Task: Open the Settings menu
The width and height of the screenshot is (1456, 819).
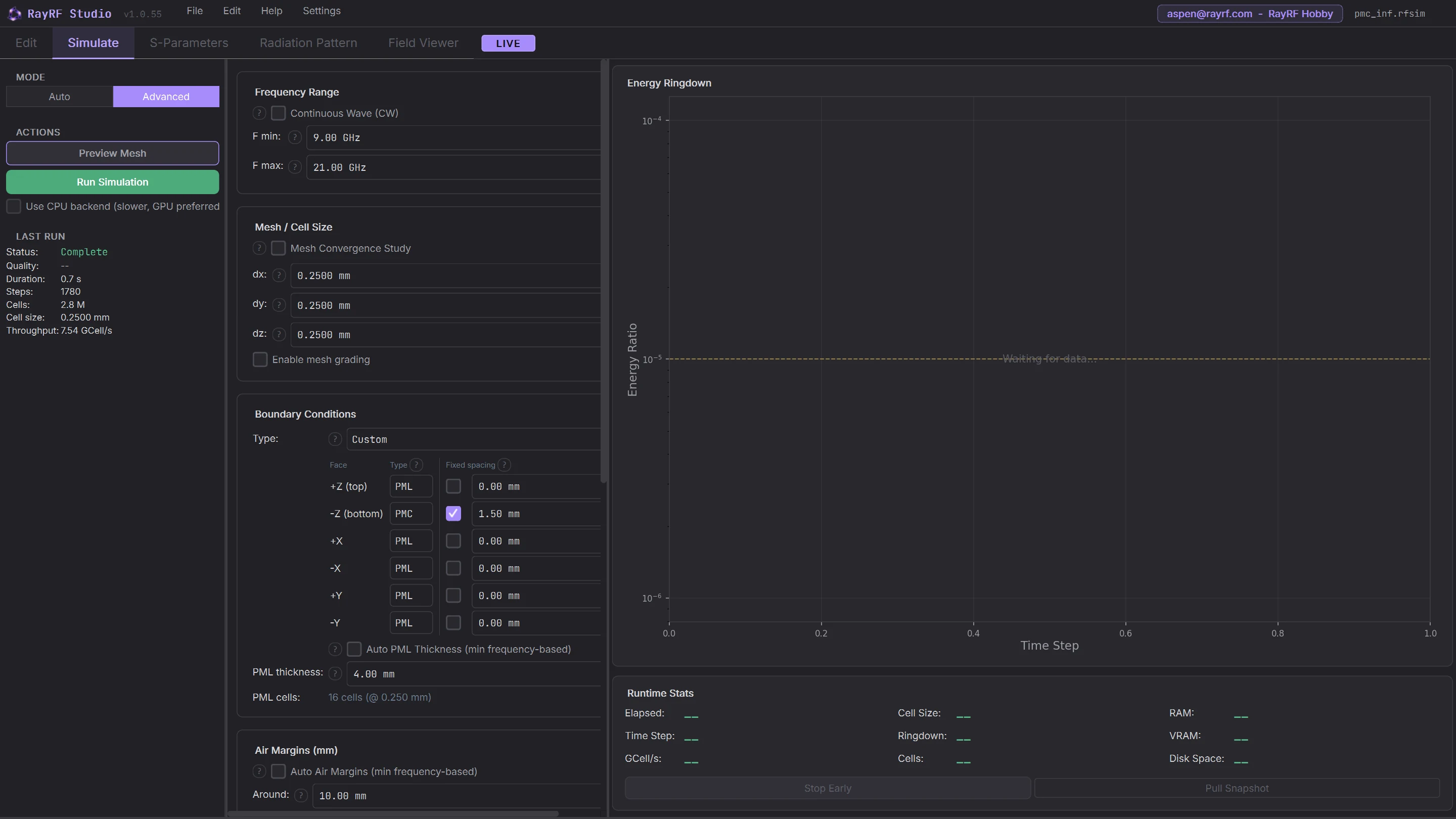Action: click(322, 11)
